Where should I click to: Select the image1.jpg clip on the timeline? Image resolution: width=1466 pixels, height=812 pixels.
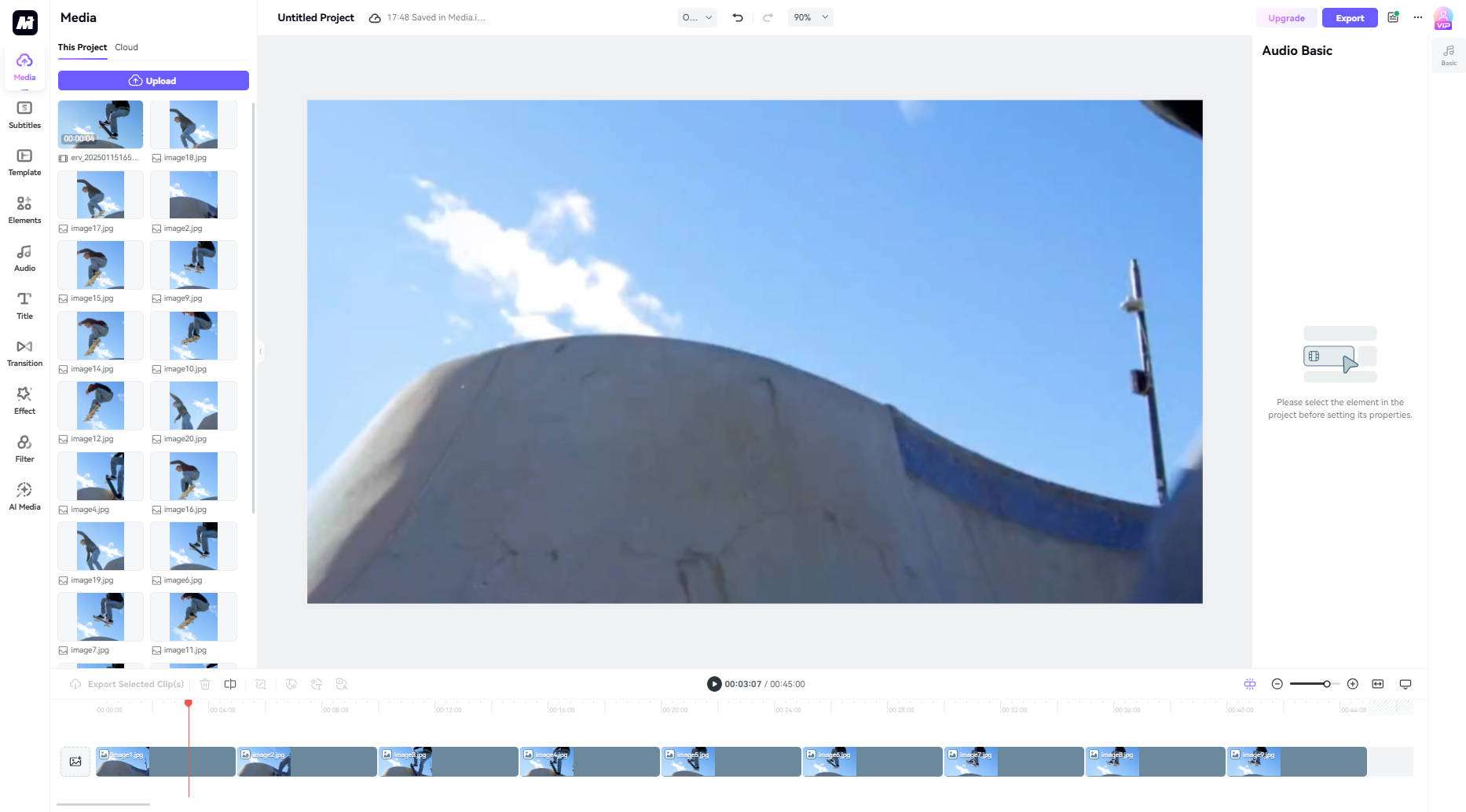click(x=166, y=762)
